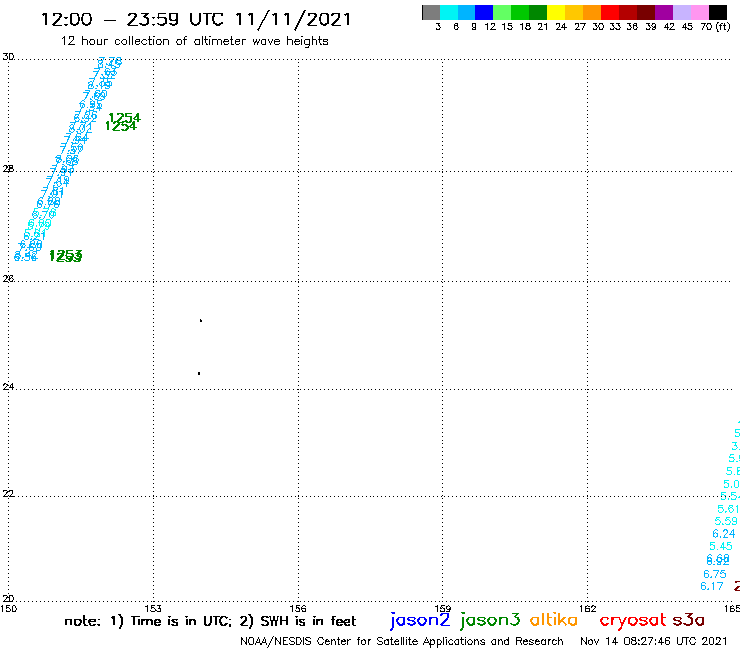Screen dimensions: 740x650
Task: Click the '12 hour collection of altimeter wave heights' subtitle
Action: [x=194, y=41]
